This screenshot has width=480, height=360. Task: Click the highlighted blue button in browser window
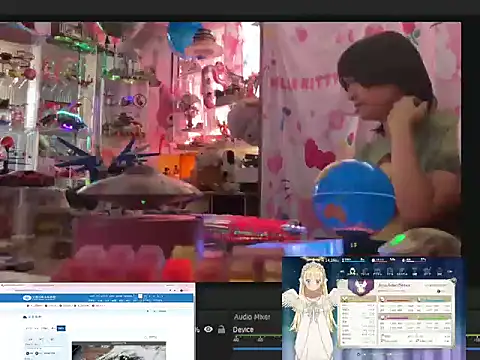[x=61, y=328]
